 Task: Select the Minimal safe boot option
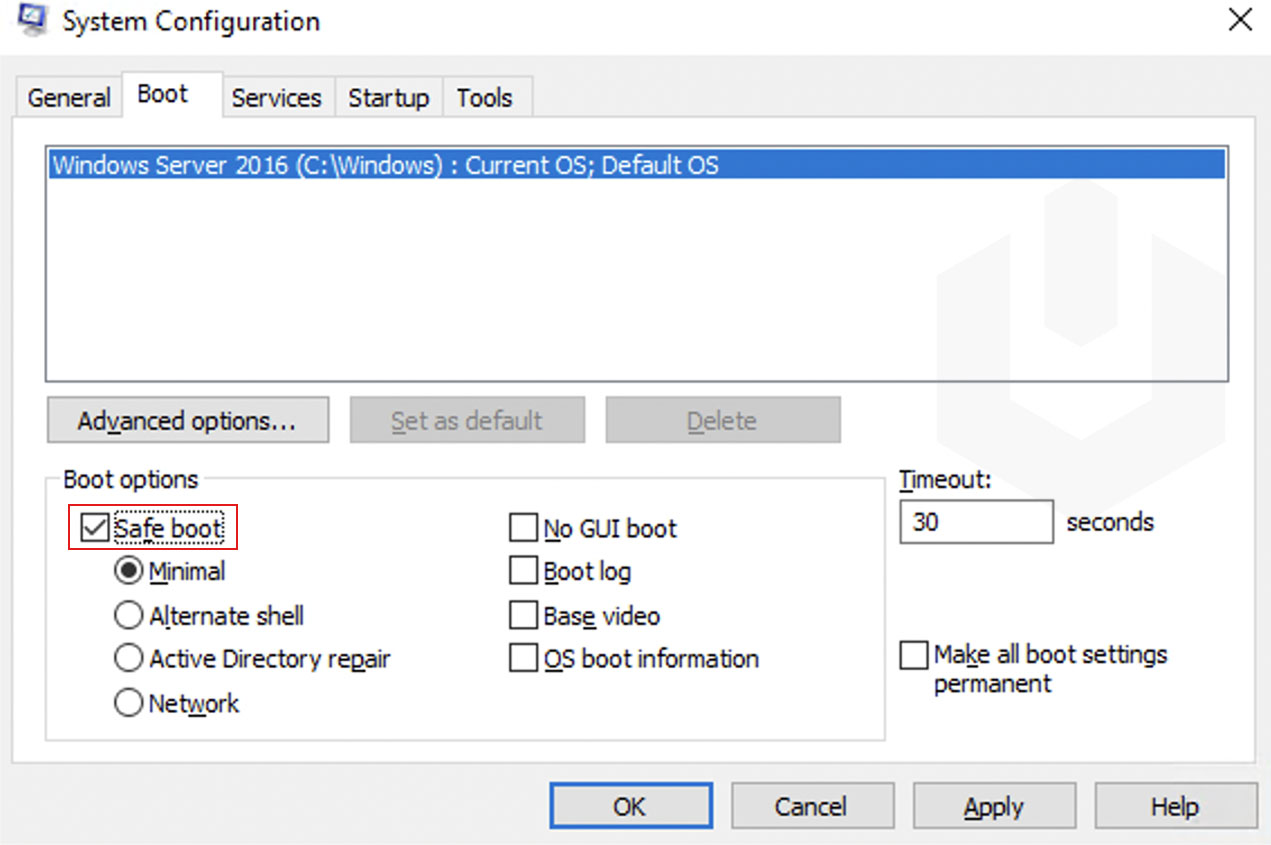[128, 571]
